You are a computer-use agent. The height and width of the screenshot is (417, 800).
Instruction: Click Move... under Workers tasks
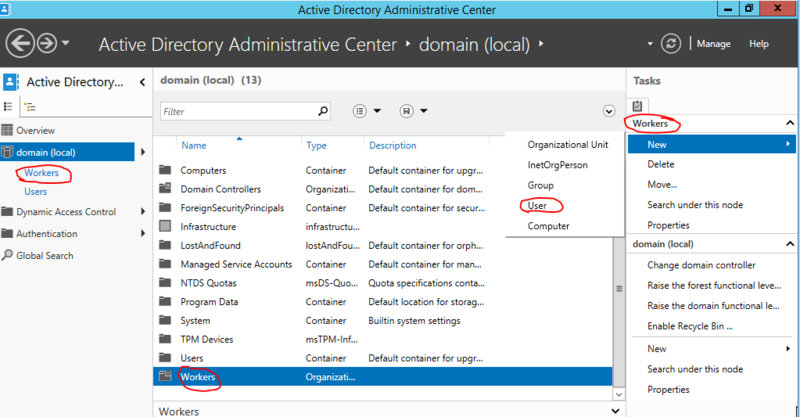tap(662, 185)
